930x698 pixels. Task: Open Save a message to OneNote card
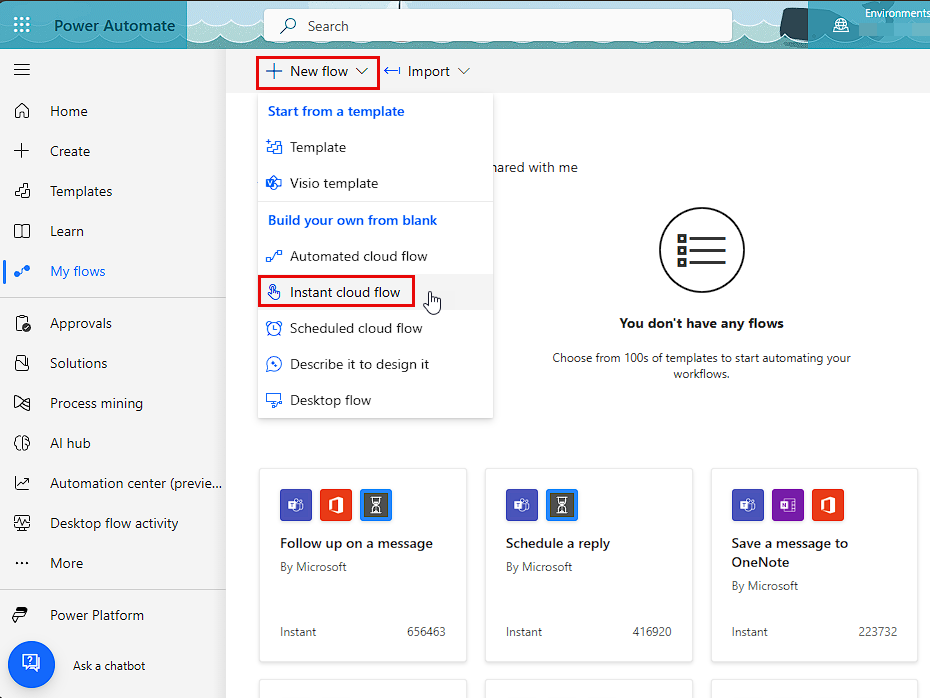tap(814, 565)
